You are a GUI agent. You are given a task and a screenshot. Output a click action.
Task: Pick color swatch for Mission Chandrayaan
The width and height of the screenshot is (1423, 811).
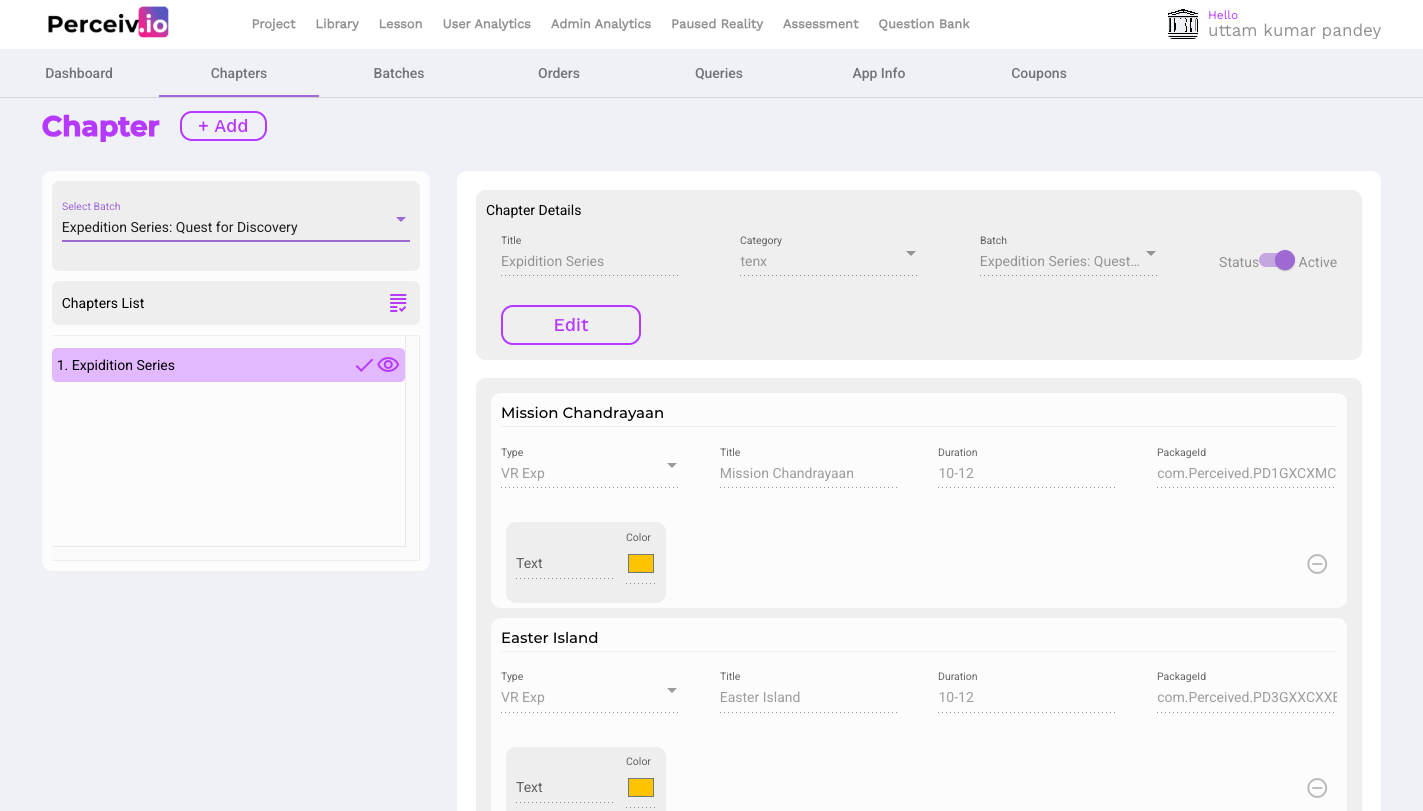641,564
